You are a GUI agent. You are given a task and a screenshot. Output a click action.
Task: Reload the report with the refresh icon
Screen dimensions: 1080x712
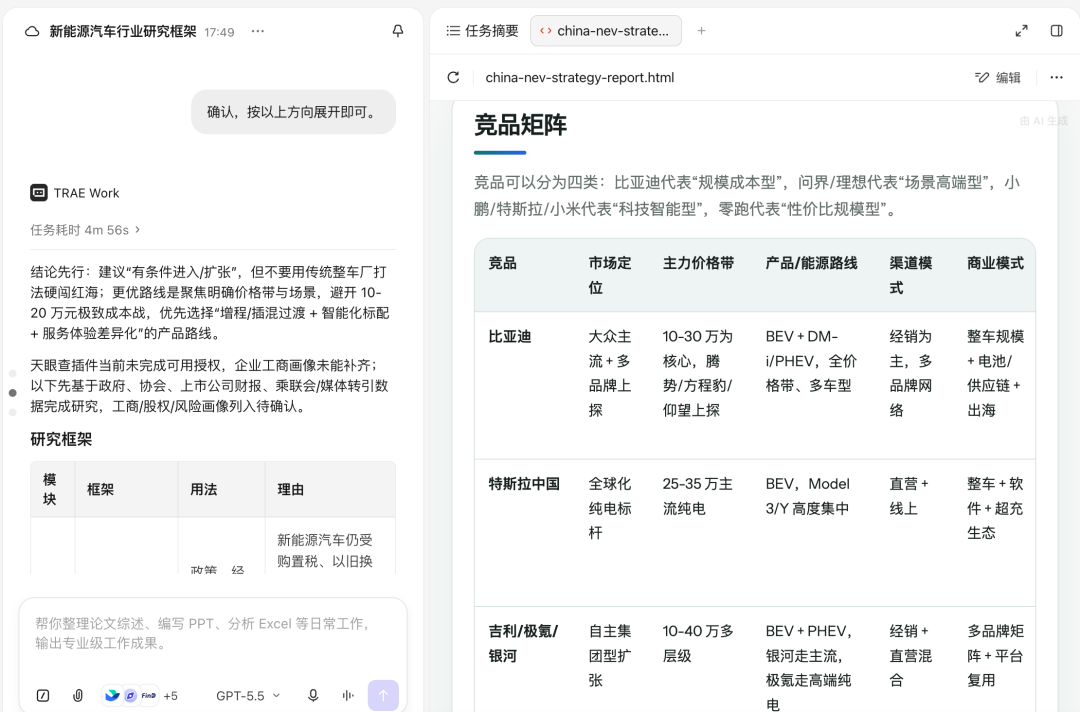point(453,77)
